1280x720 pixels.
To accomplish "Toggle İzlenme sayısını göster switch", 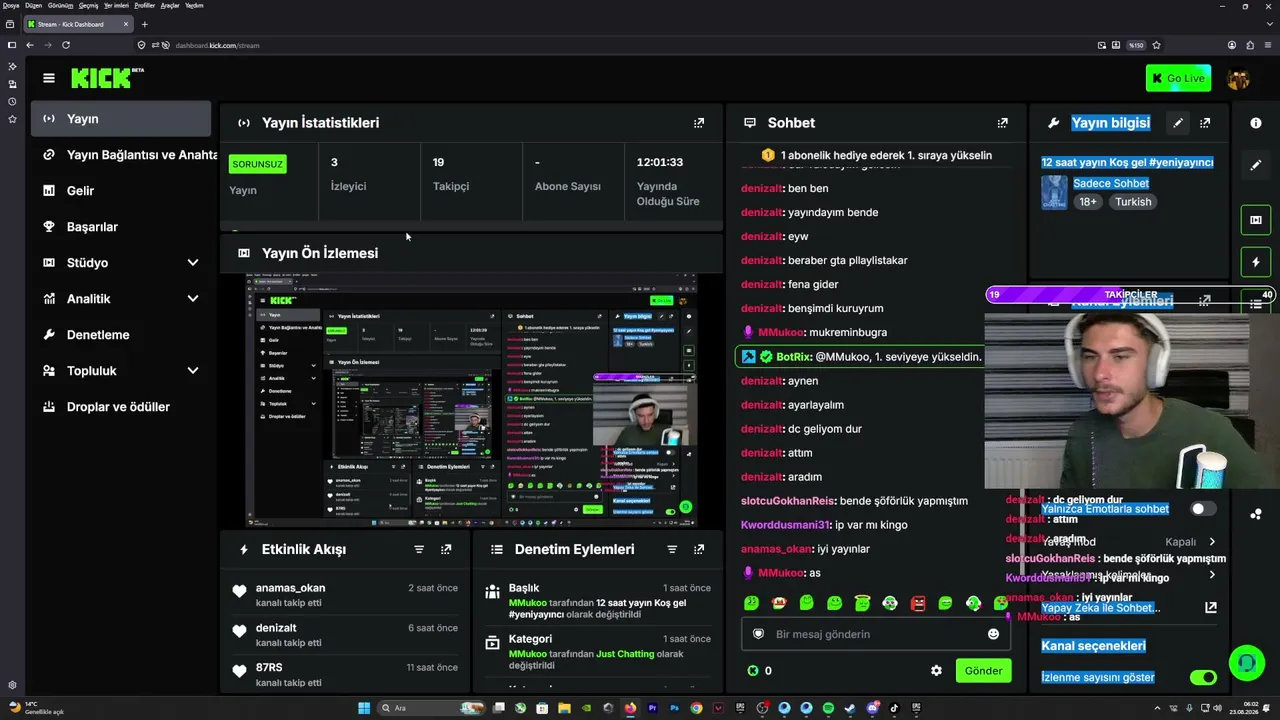I will click(1203, 678).
